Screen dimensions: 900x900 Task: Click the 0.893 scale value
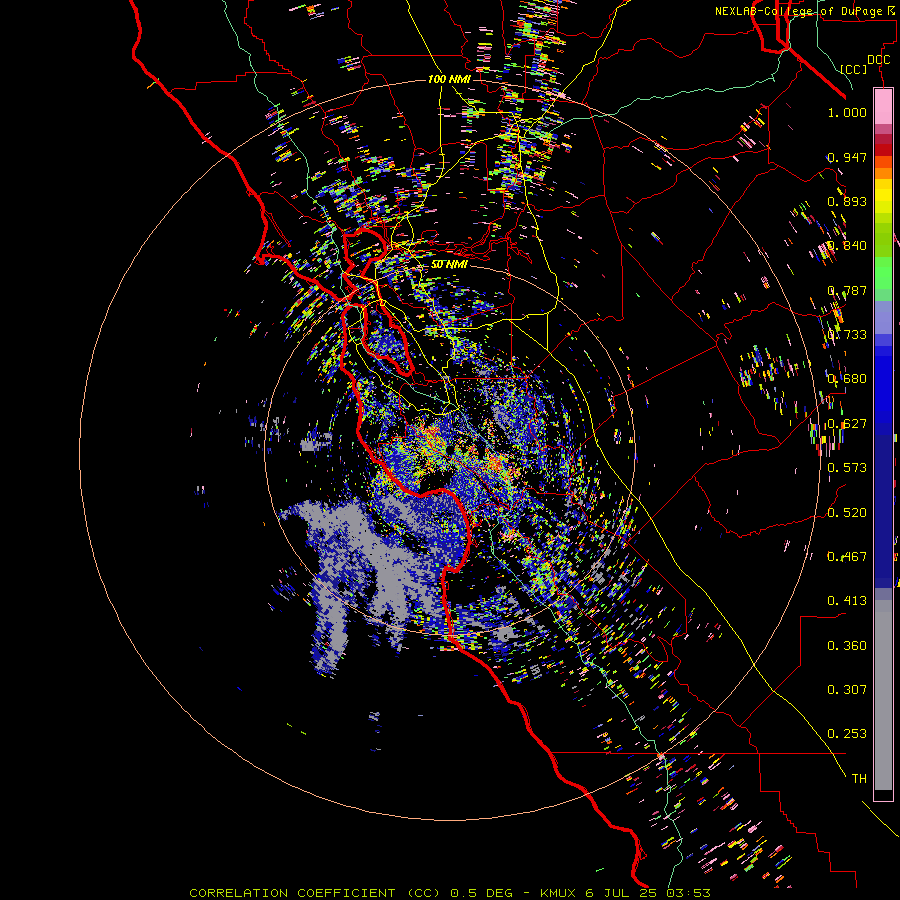(x=847, y=201)
